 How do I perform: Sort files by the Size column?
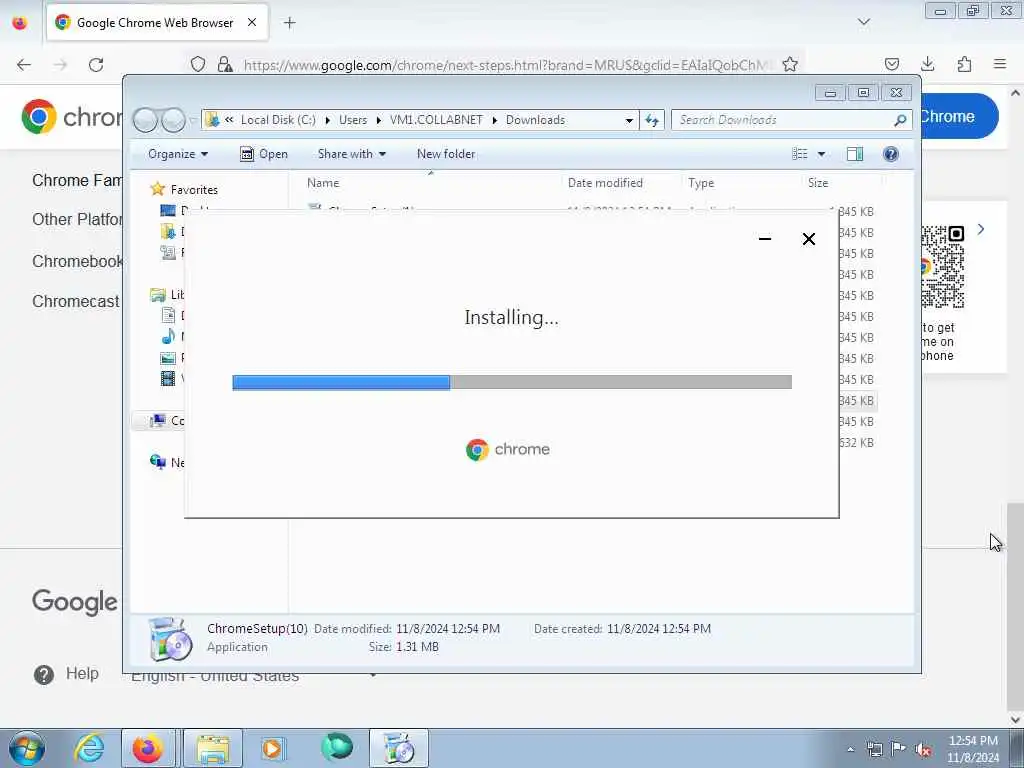point(818,183)
